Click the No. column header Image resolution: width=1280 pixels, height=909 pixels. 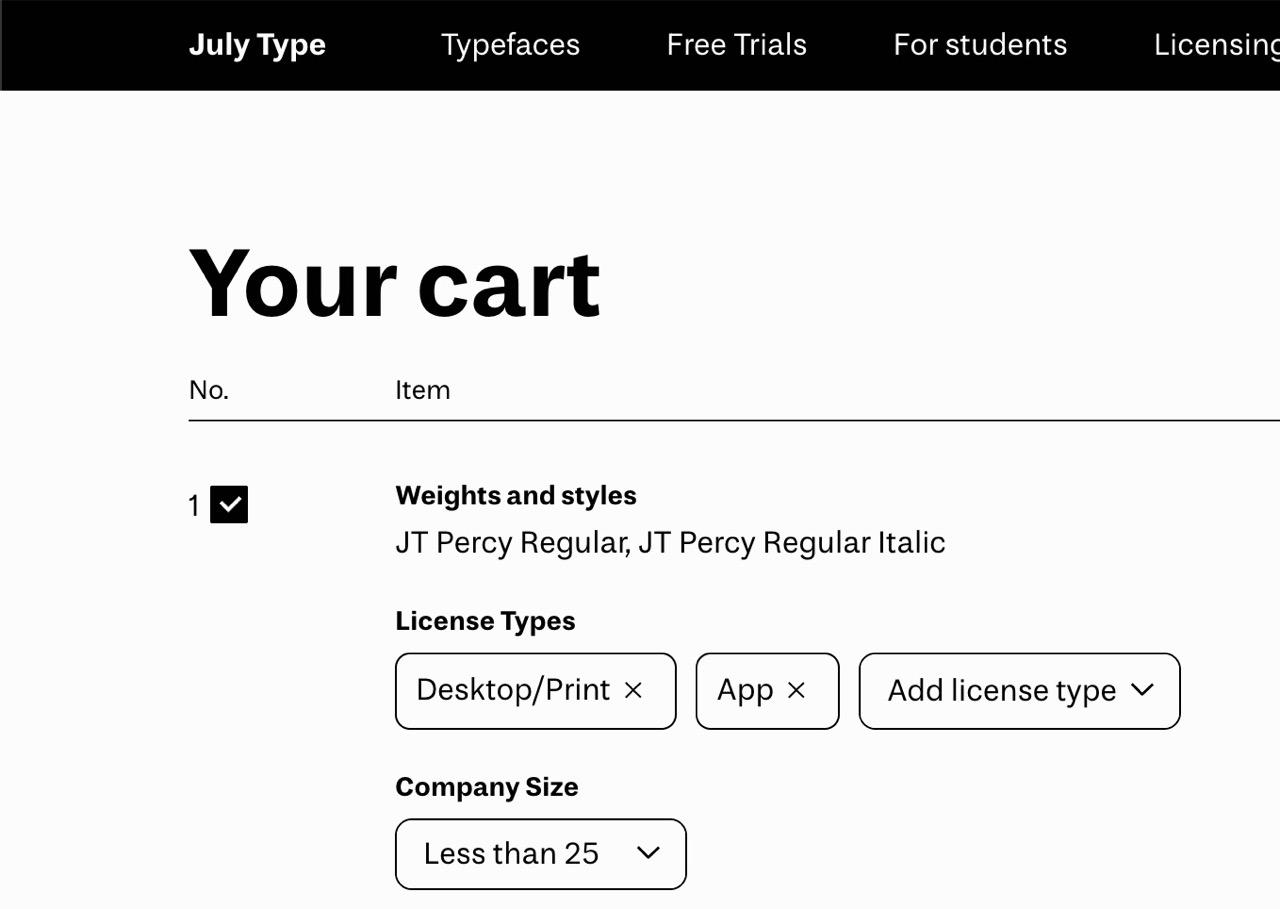coord(209,390)
